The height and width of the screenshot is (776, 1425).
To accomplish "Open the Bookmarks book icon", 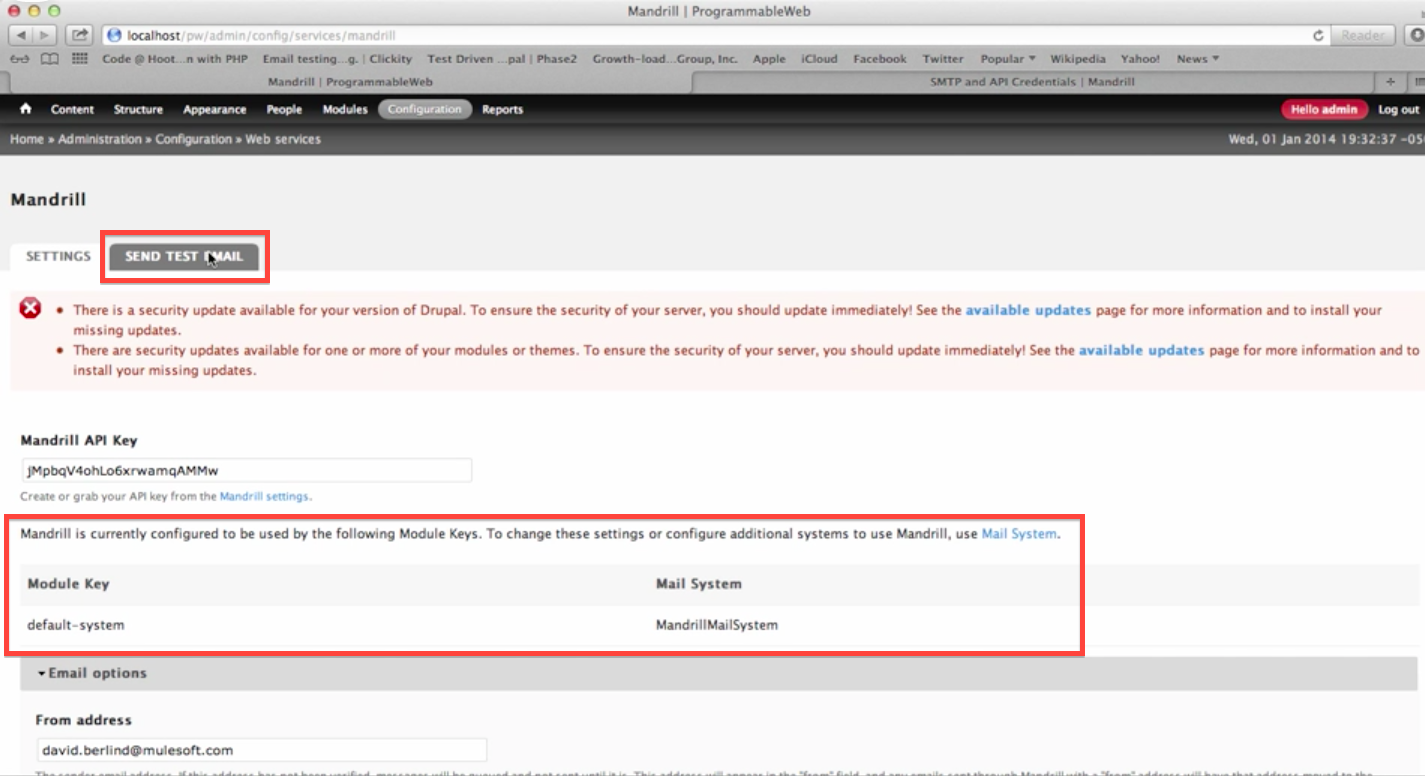I will [x=49, y=59].
